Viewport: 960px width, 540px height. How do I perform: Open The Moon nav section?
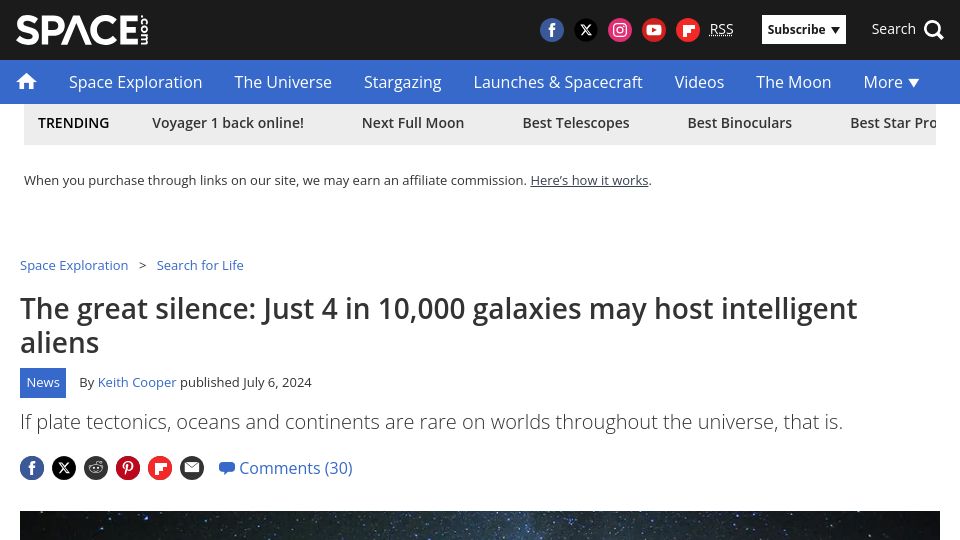coord(793,82)
